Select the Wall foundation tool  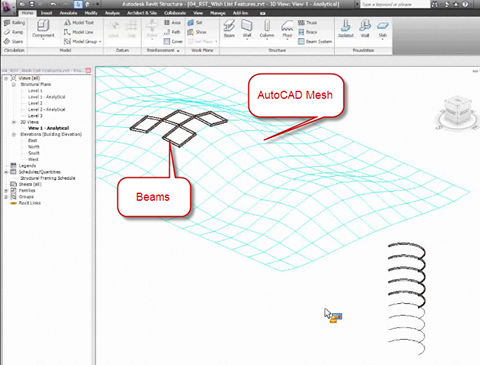click(x=365, y=28)
